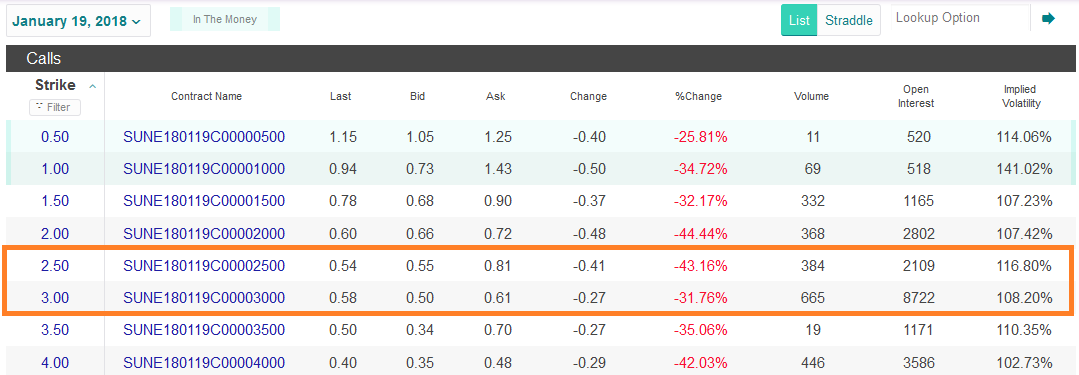
Task: Open contract SUNE180119C00000500
Action: click(204, 137)
